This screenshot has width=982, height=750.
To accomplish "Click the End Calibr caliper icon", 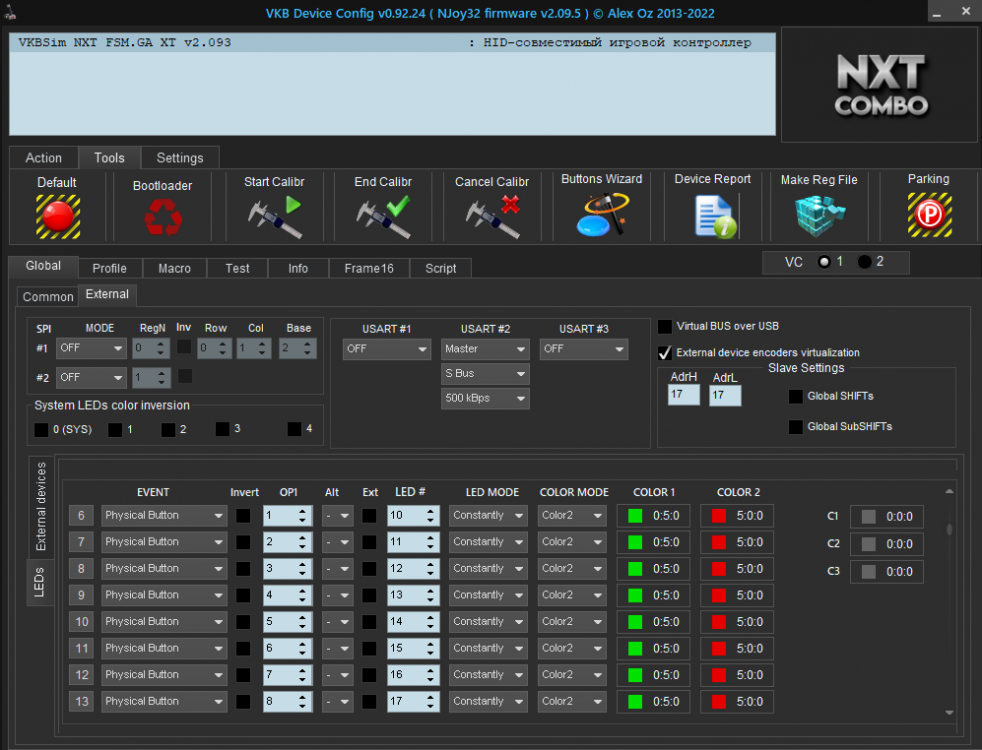I will (383, 216).
